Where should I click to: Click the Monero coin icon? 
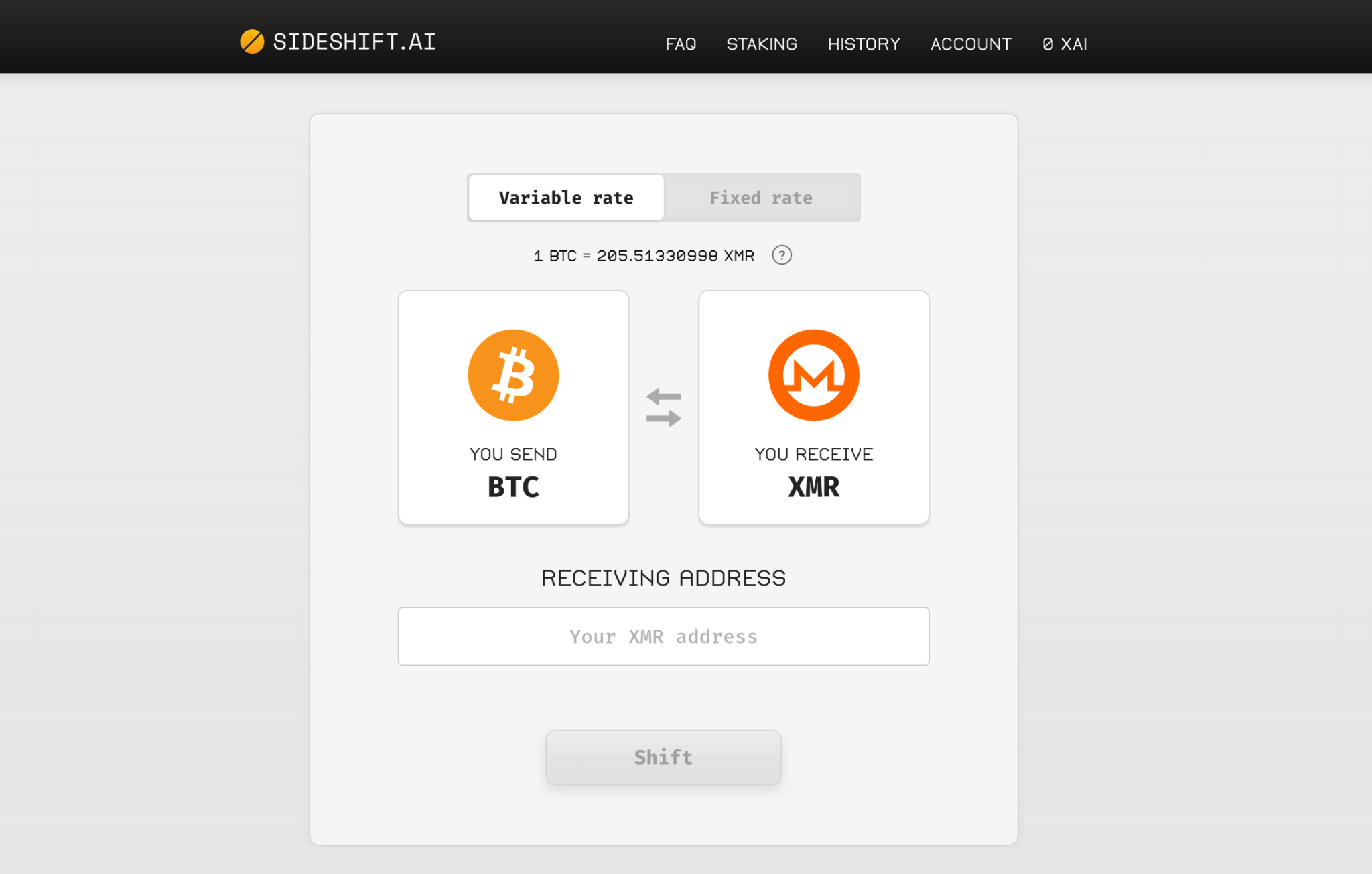click(x=813, y=375)
